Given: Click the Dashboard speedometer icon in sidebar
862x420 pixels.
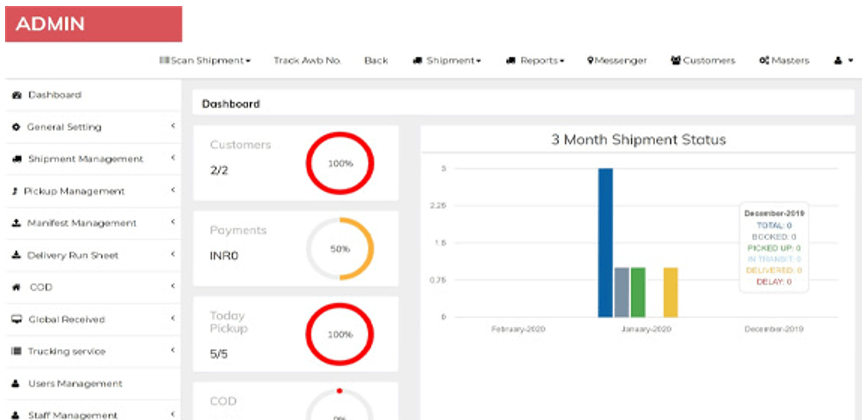Looking at the screenshot, I should click(x=16, y=95).
